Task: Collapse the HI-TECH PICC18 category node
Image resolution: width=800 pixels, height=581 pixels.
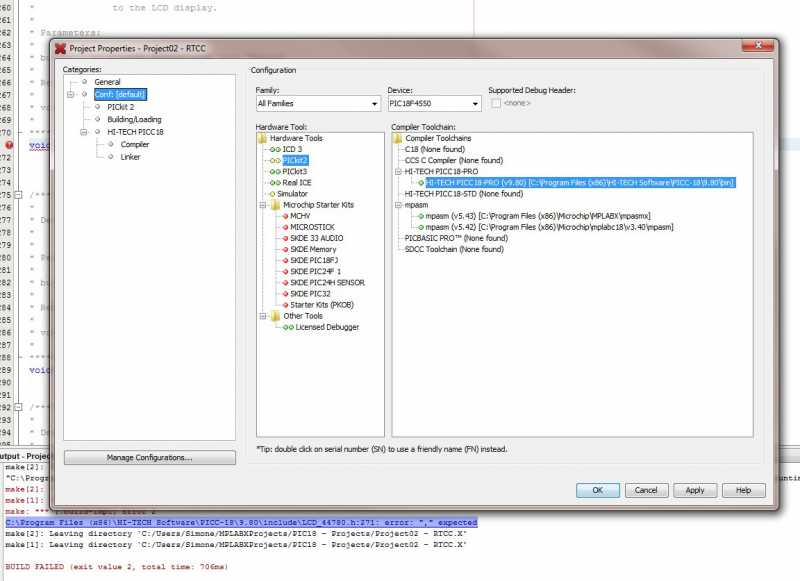Action: coord(84,132)
